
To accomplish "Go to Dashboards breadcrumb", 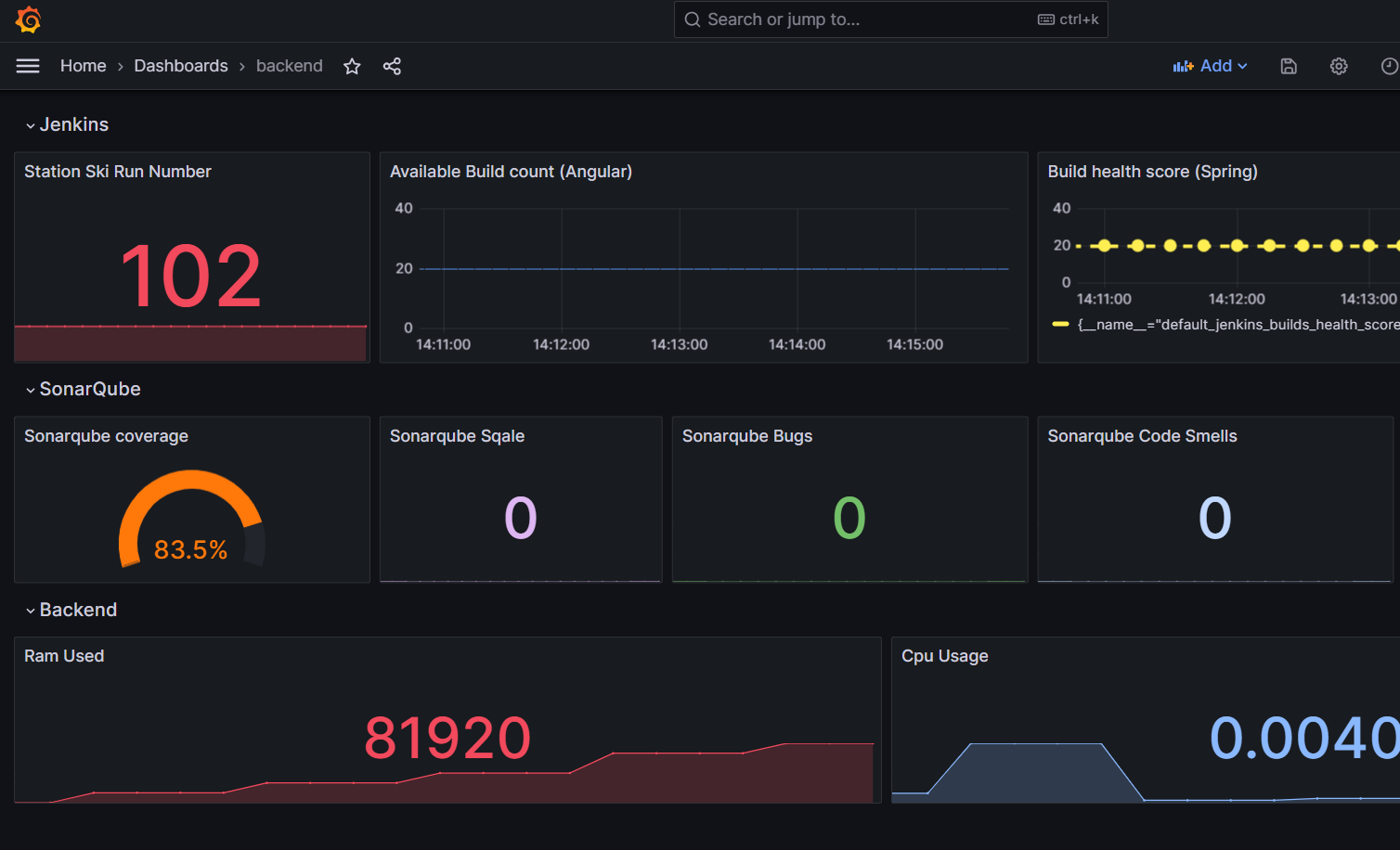I will pyautogui.click(x=181, y=66).
